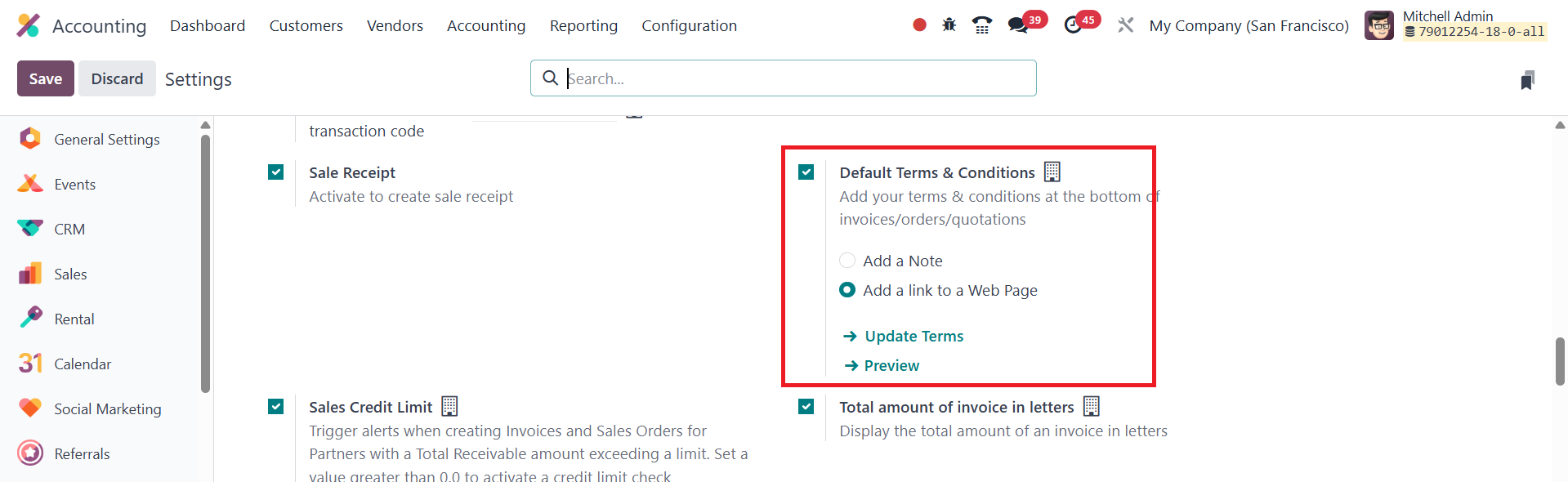This screenshot has height=482, width=1568.
Task: Click the bookmark icon near search
Action: (1527, 80)
